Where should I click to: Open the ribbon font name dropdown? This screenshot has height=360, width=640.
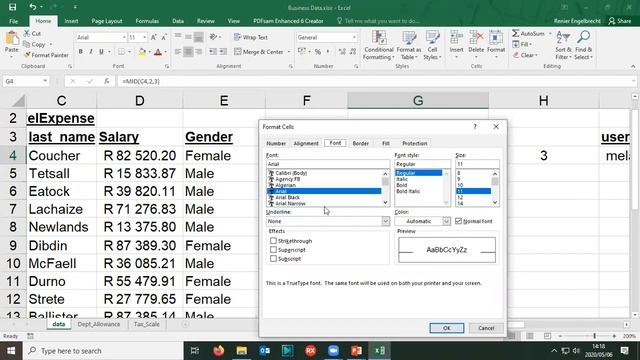click(124, 37)
